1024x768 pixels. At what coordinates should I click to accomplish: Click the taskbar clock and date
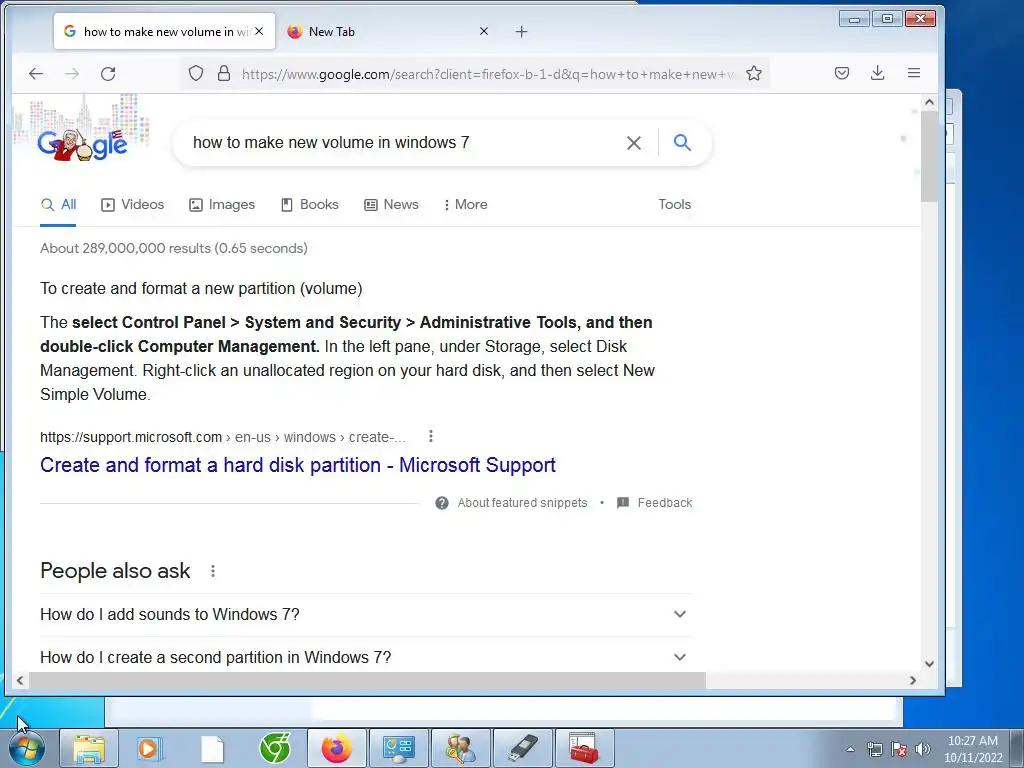973,749
